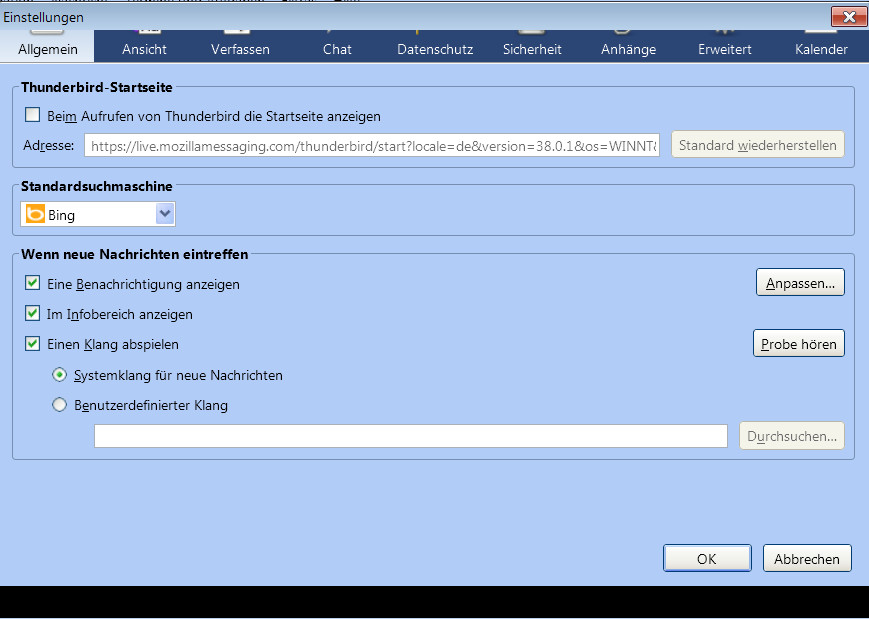Click the Anpassen button
The height and width of the screenshot is (619, 869).
click(x=800, y=283)
